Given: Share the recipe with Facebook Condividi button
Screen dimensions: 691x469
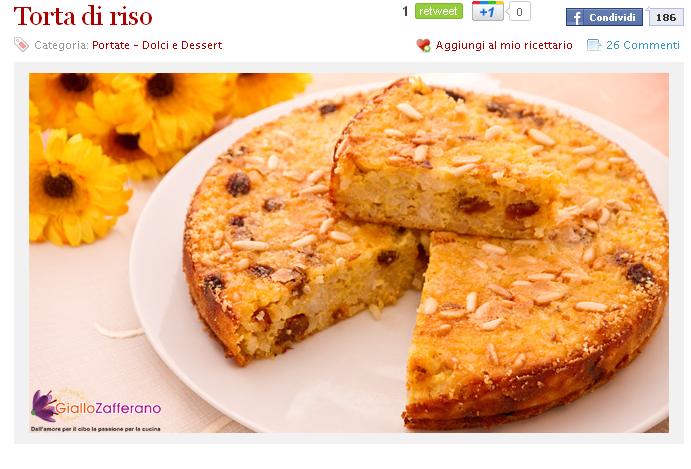Looking at the screenshot, I should click(604, 18).
